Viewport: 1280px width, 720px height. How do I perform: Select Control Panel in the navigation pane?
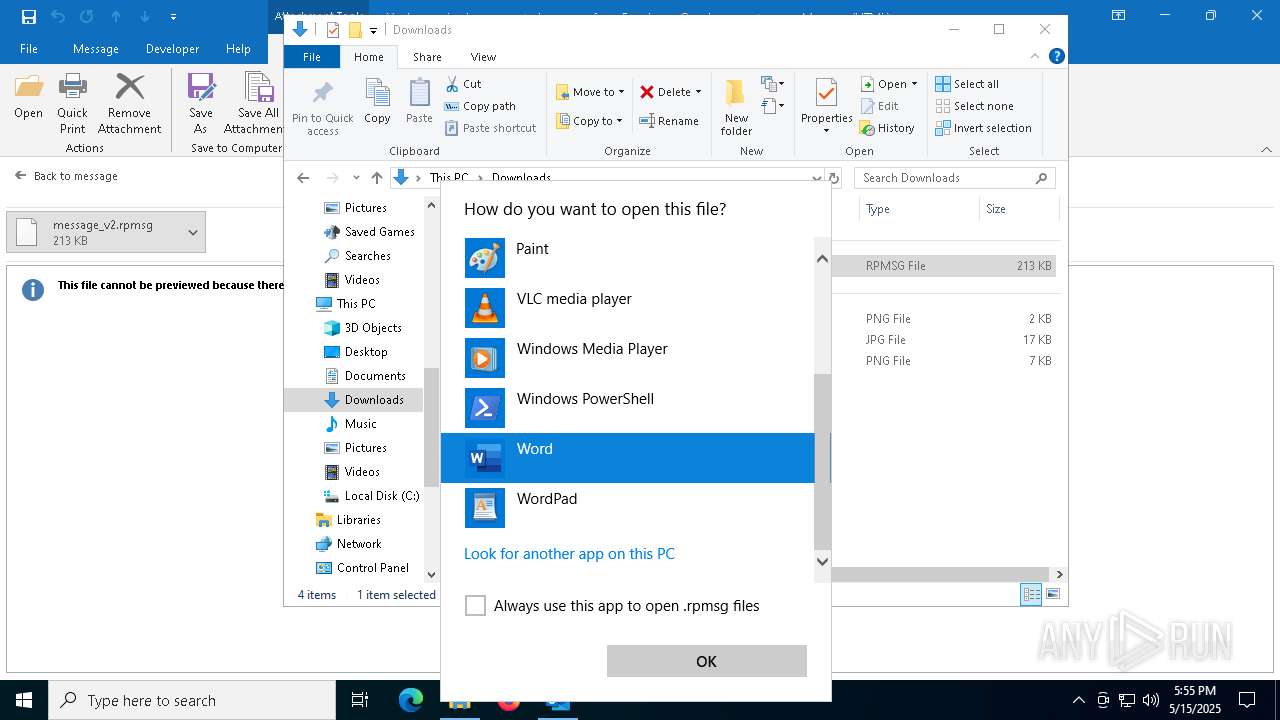click(363, 568)
